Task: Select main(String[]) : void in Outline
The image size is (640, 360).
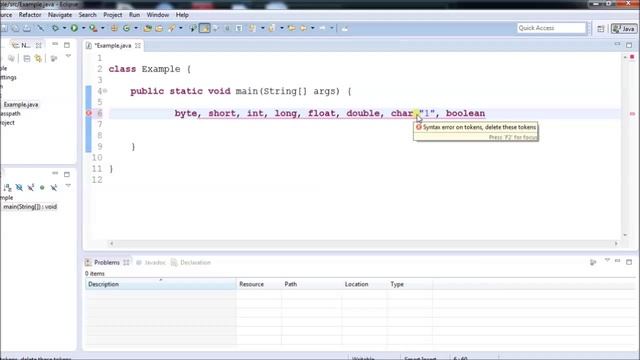Action: (x=30, y=207)
